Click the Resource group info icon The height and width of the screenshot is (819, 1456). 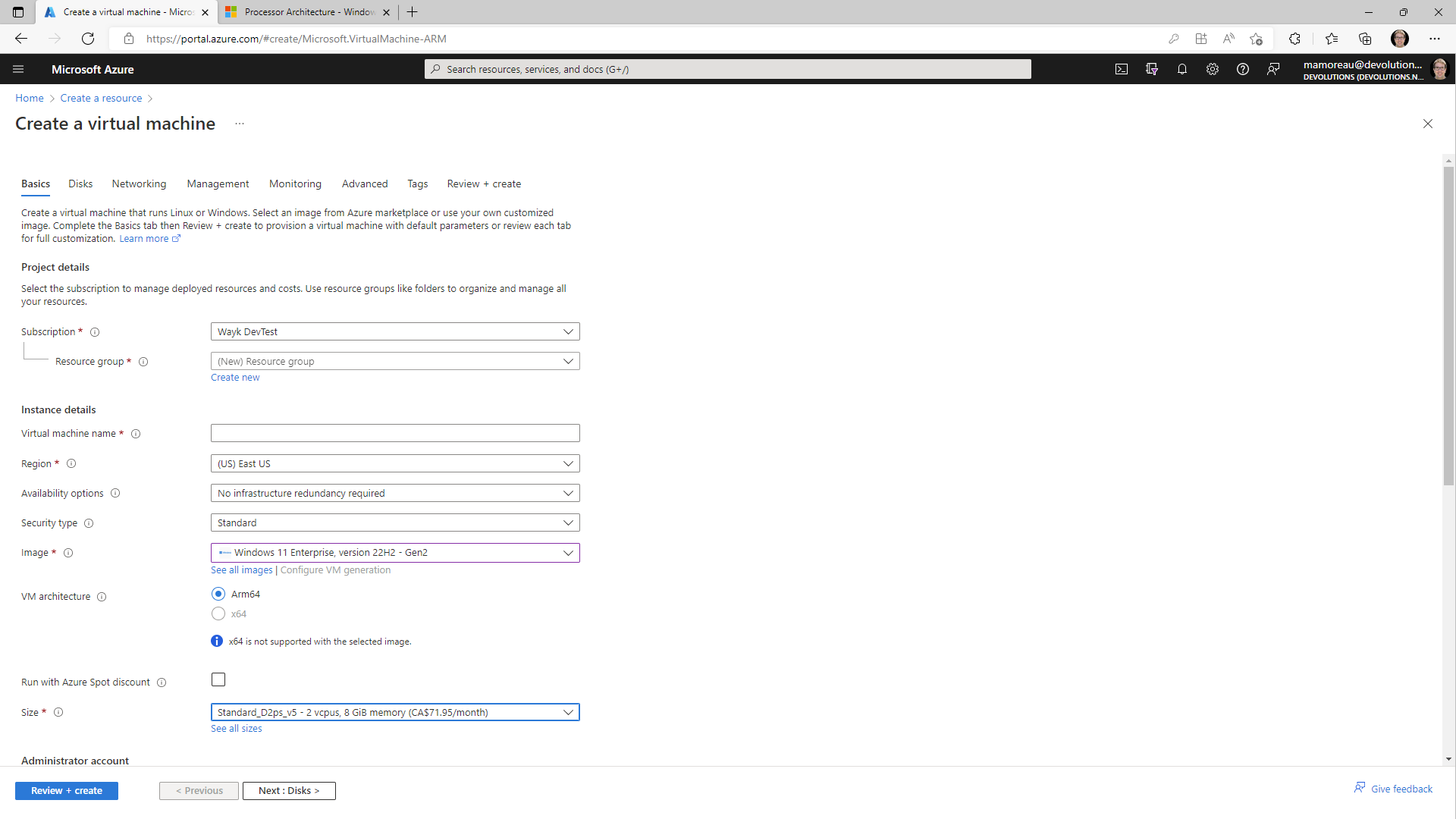pyautogui.click(x=143, y=362)
